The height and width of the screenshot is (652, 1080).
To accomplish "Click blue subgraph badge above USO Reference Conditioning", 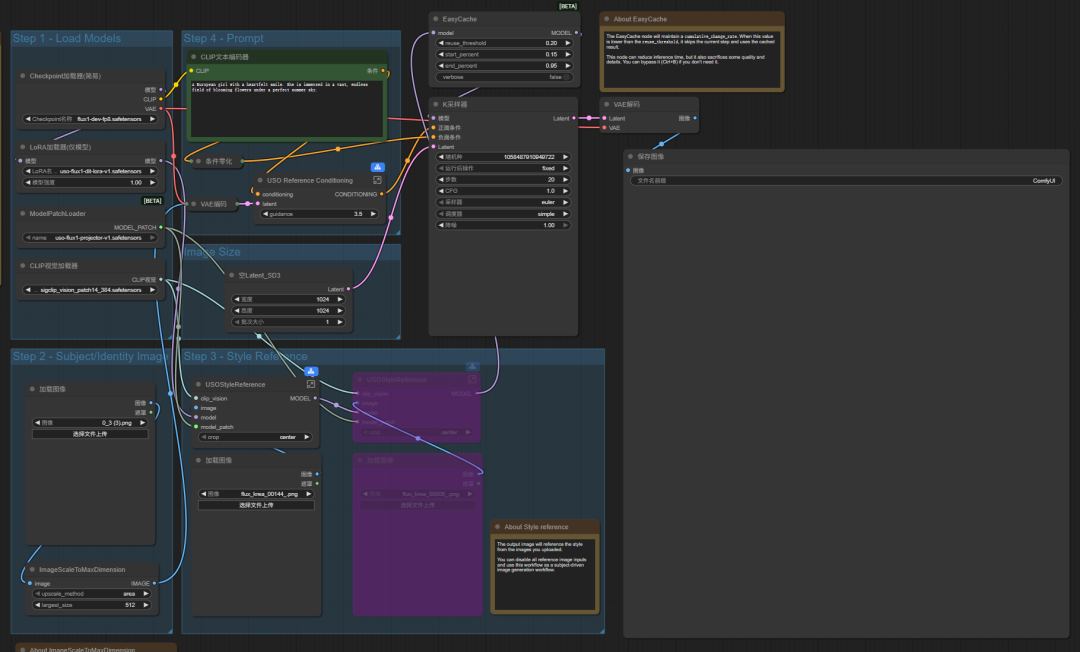I will (377, 167).
